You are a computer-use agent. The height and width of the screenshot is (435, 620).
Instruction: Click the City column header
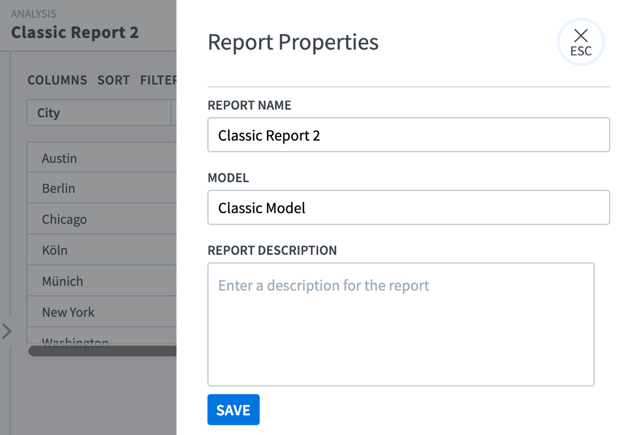click(100, 113)
